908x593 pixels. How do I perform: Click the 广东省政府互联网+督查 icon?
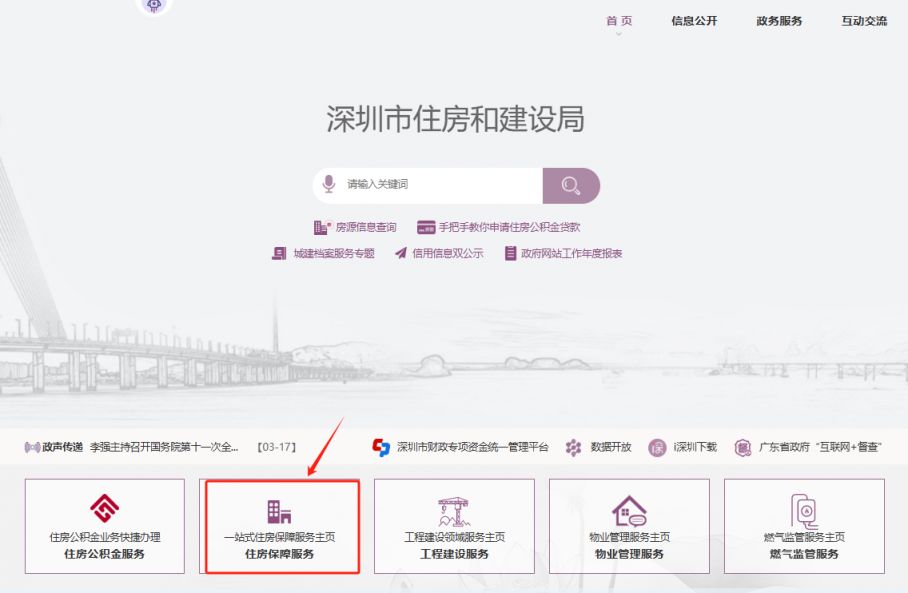(x=740, y=447)
